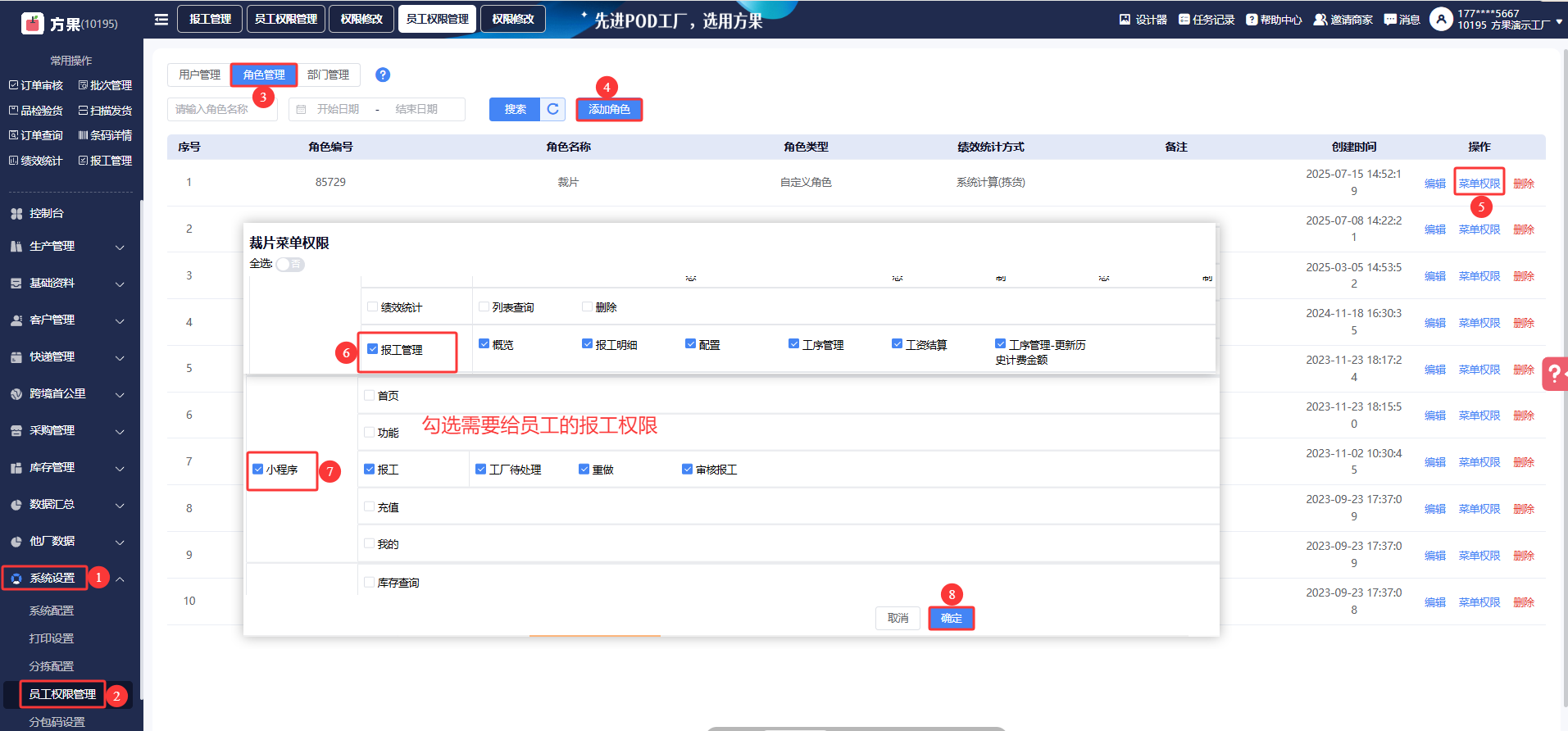1568x731 pixels.
Task: Switch to the 用户管理 tab
Action: pos(199,75)
